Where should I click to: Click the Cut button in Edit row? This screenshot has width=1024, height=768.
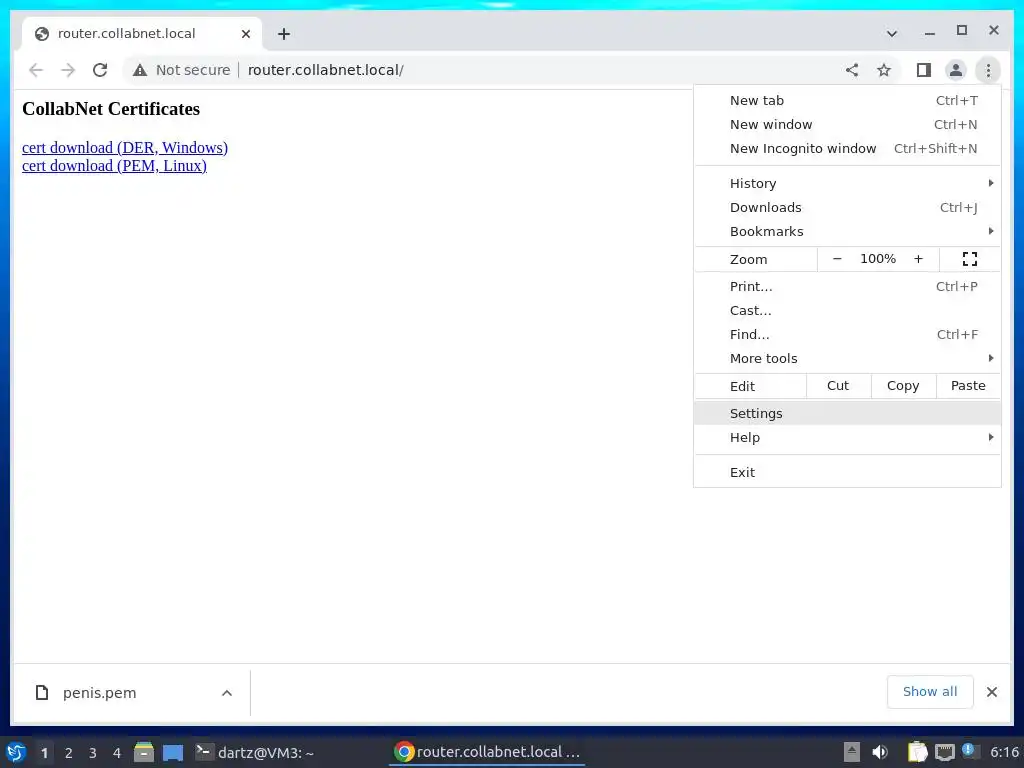839,386
